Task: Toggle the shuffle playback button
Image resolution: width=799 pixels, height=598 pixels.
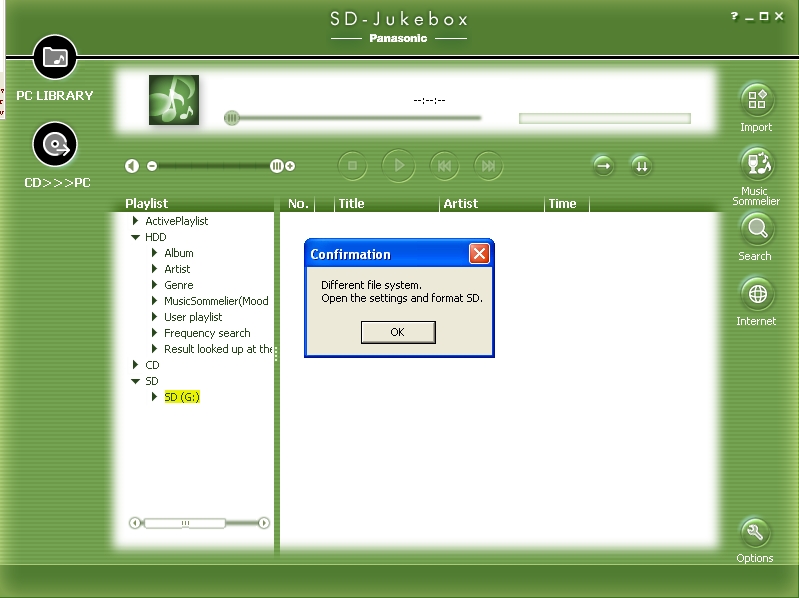Action: (x=641, y=166)
